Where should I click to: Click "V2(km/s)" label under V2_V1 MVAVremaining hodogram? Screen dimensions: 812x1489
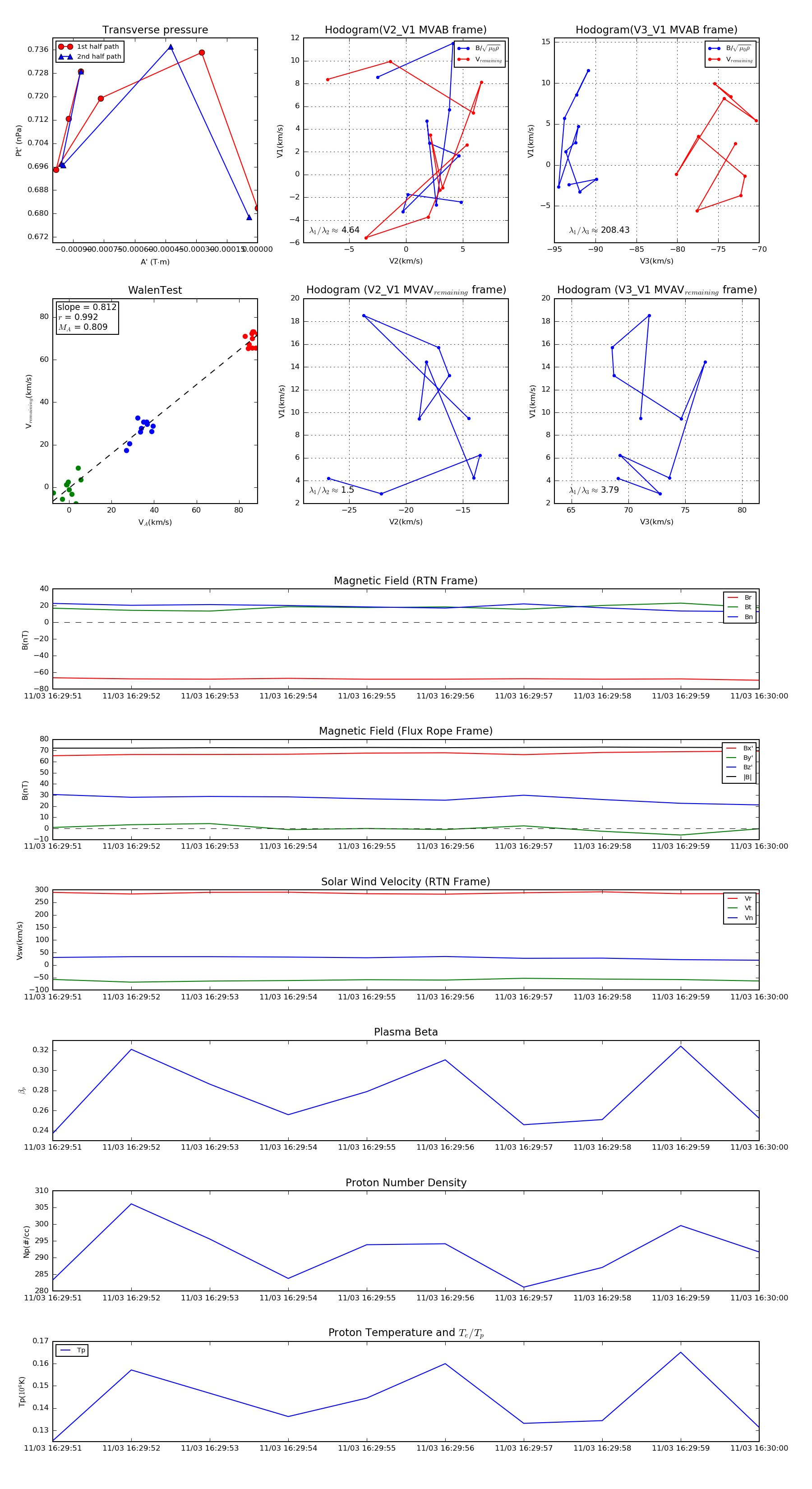(406, 523)
